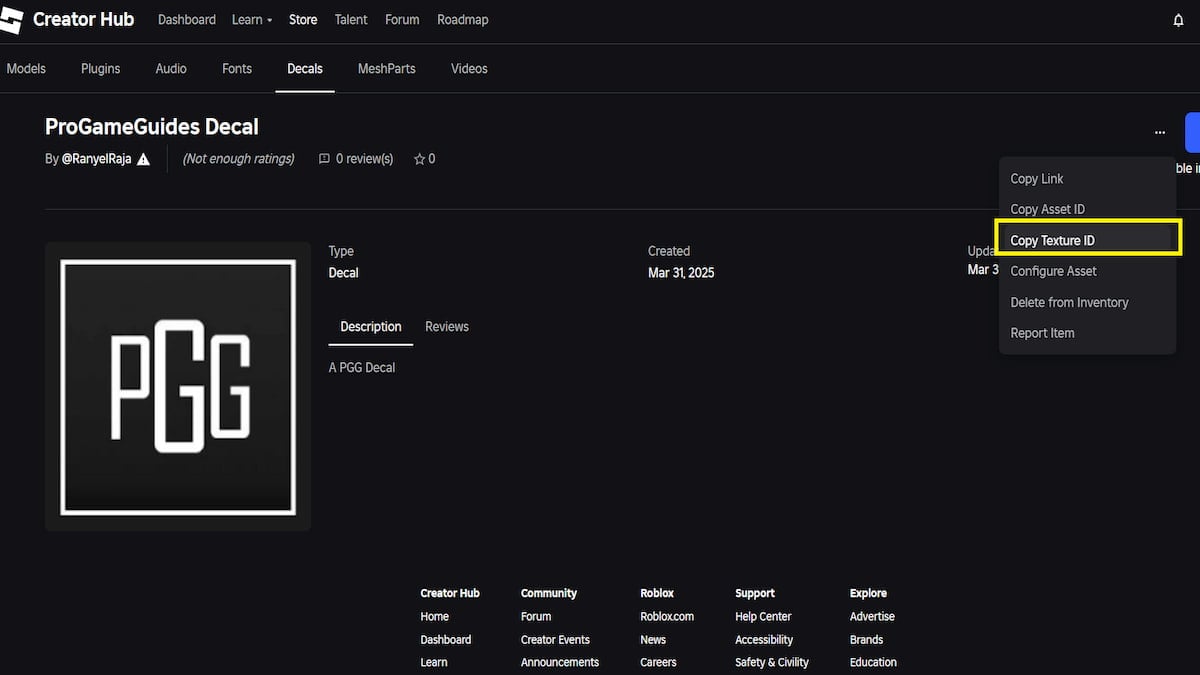
Task: Choose Delete from Inventory option
Action: coord(1069,302)
